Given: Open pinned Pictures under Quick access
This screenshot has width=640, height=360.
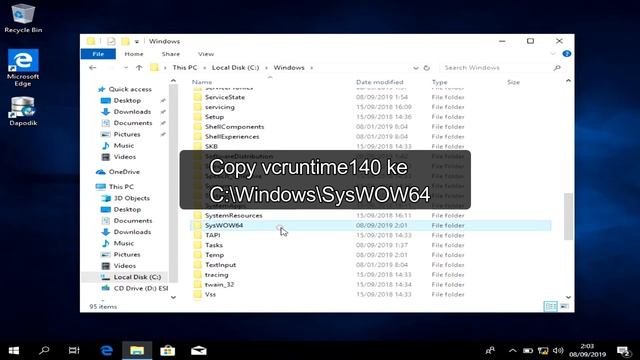Looking at the screenshot, I should [x=127, y=134].
